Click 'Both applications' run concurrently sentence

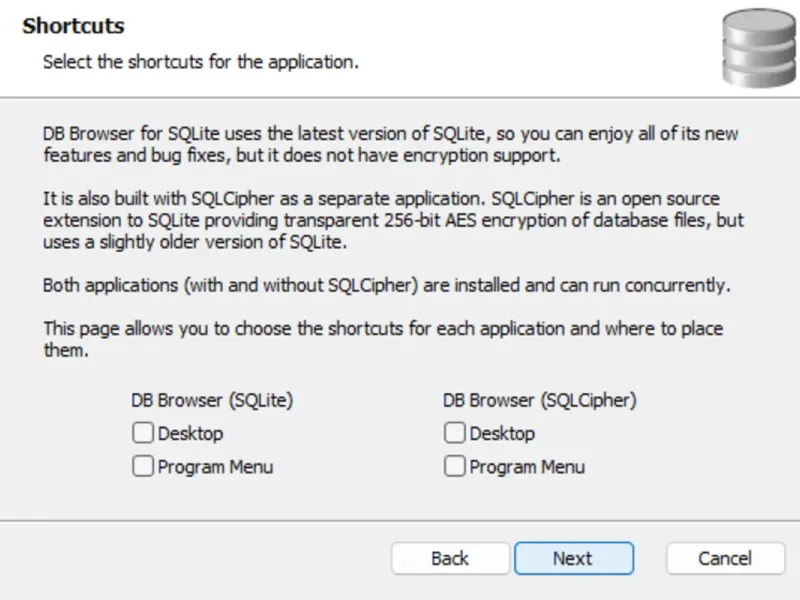tap(386, 285)
